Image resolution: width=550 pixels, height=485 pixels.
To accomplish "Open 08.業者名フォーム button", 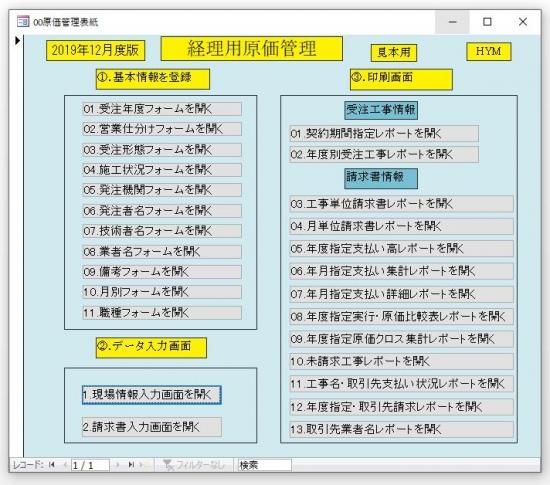I will point(162,251).
